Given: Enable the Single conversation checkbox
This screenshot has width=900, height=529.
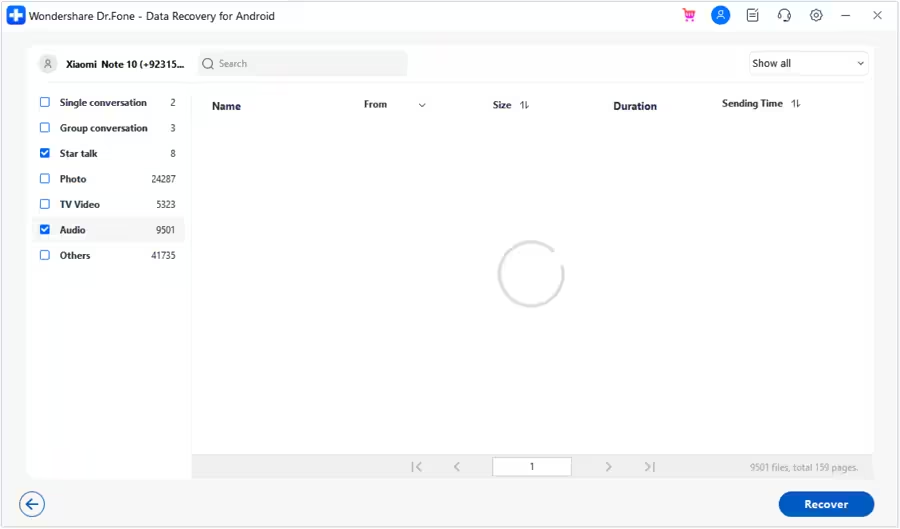Looking at the screenshot, I should pyautogui.click(x=45, y=103).
